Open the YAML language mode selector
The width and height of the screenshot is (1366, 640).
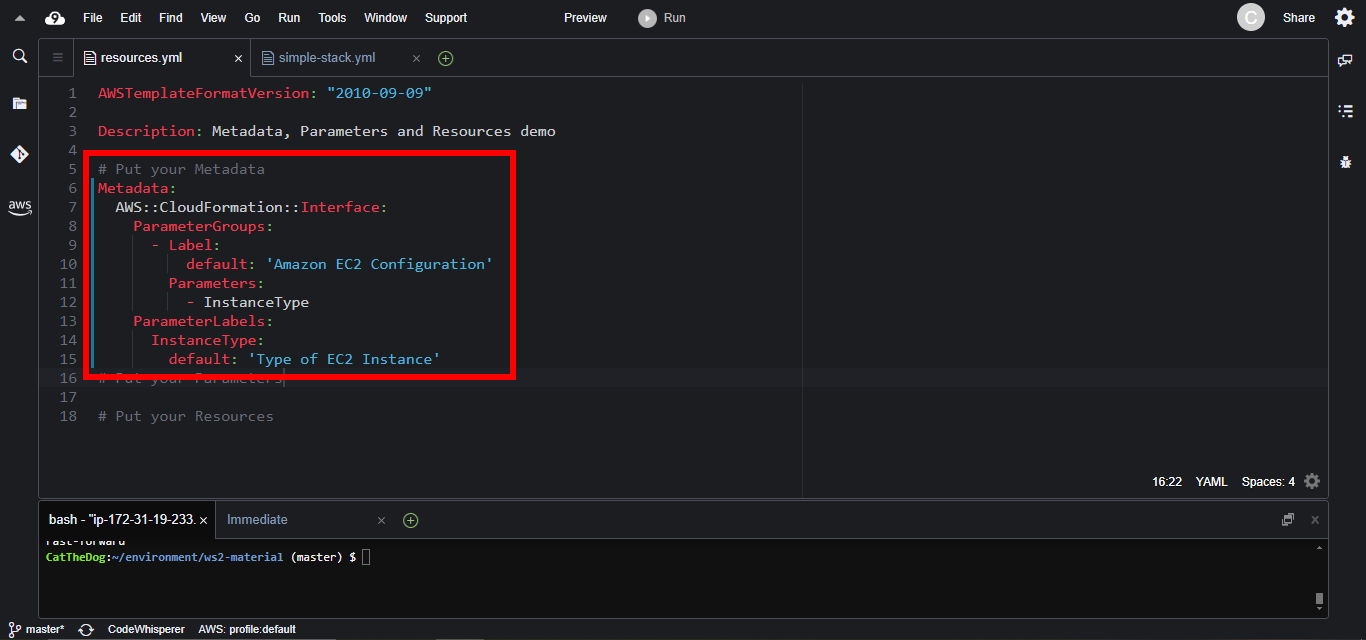pos(1211,482)
